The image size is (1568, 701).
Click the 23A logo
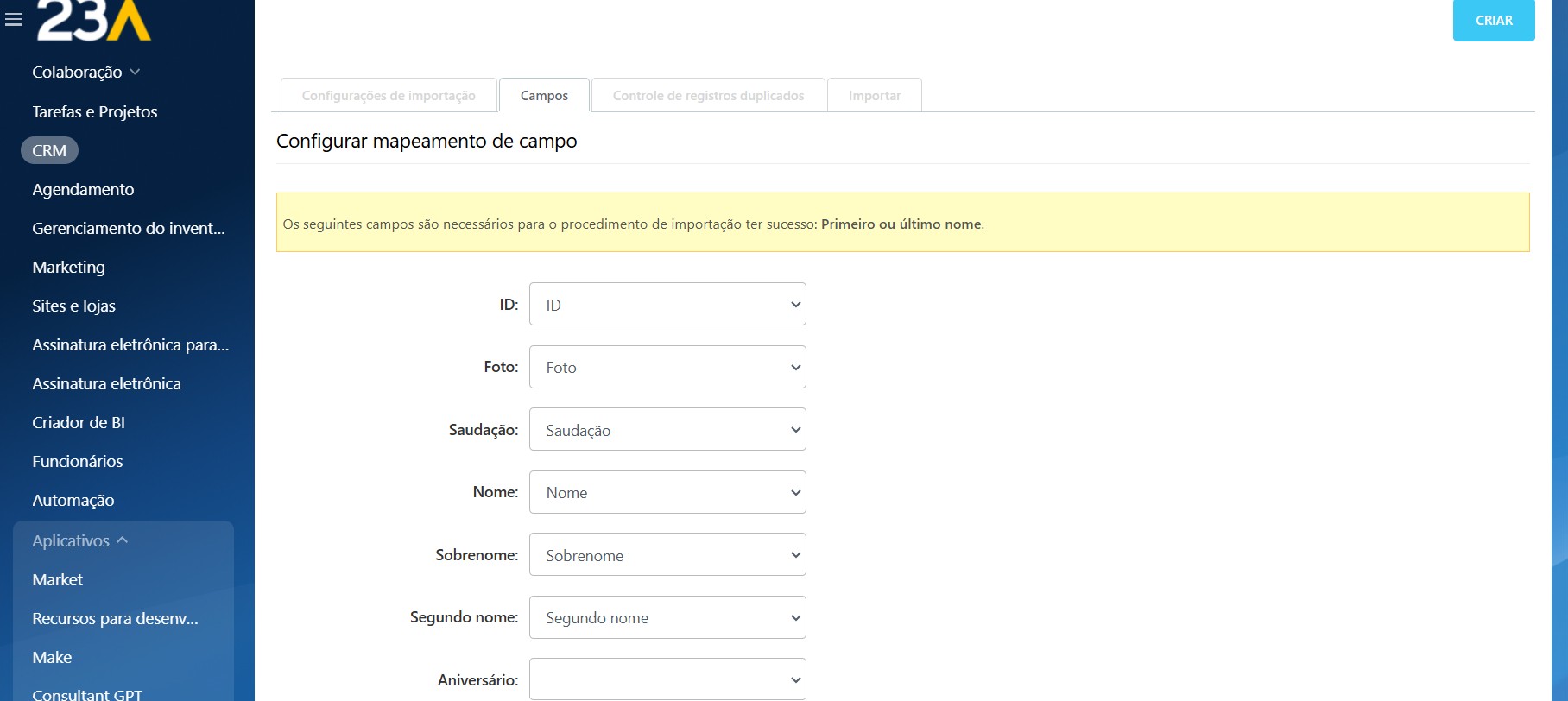click(93, 21)
